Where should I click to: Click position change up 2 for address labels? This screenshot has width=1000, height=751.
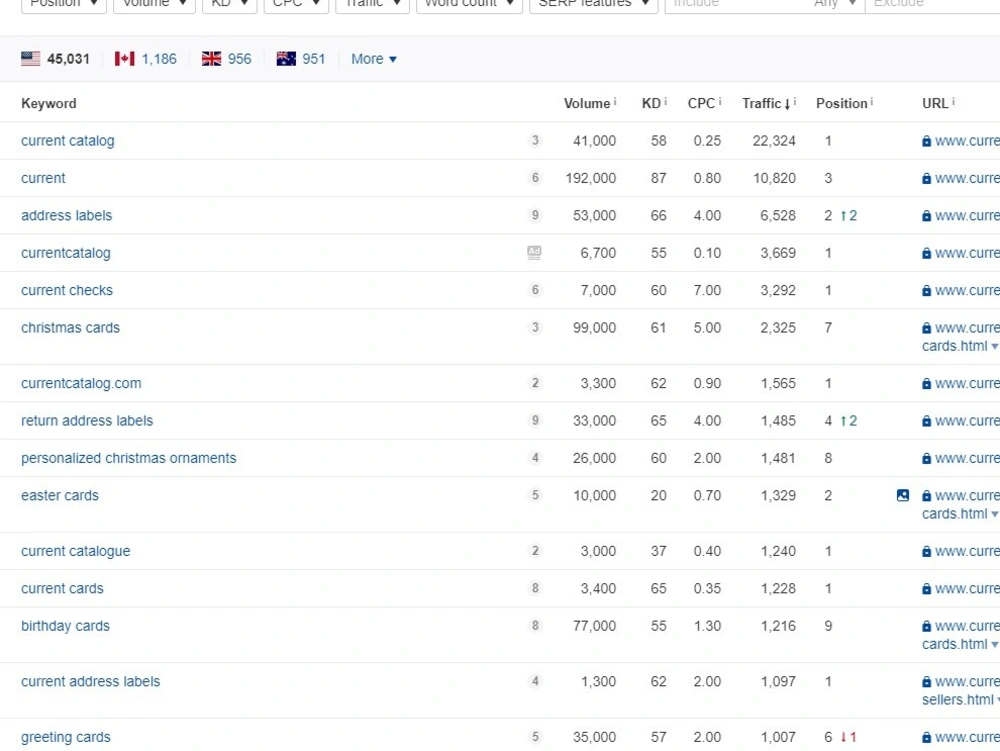[x=849, y=215]
